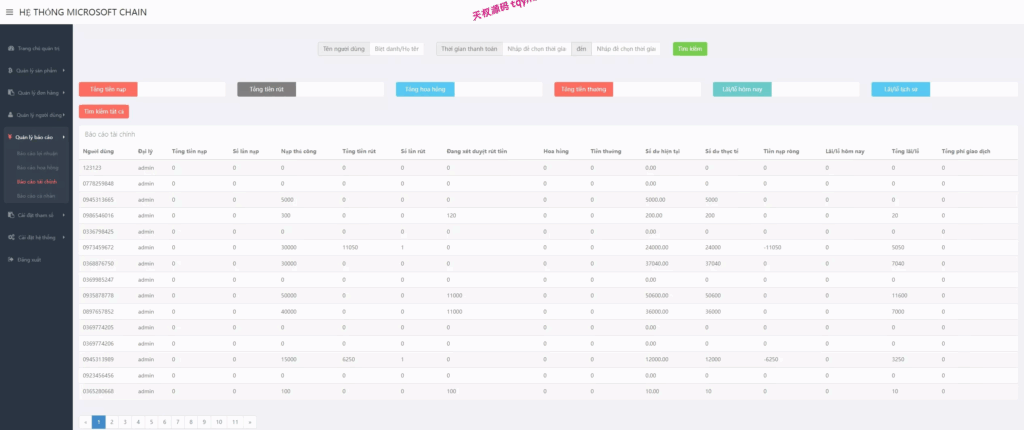Click the user icon for Quản lý người dùng
This screenshot has height=430, width=1024.
(10, 115)
